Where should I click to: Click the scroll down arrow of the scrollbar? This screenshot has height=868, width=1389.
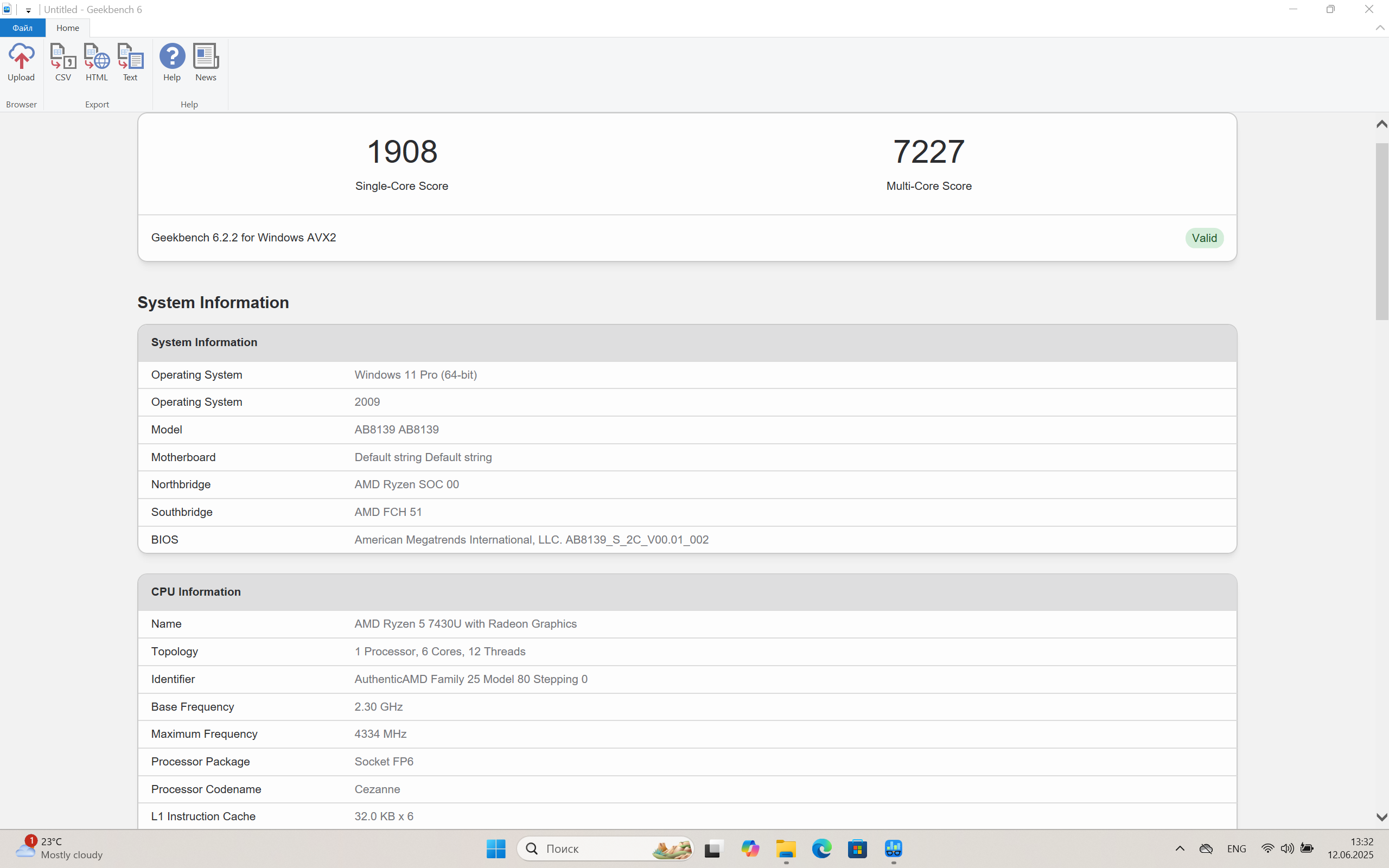(x=1381, y=817)
